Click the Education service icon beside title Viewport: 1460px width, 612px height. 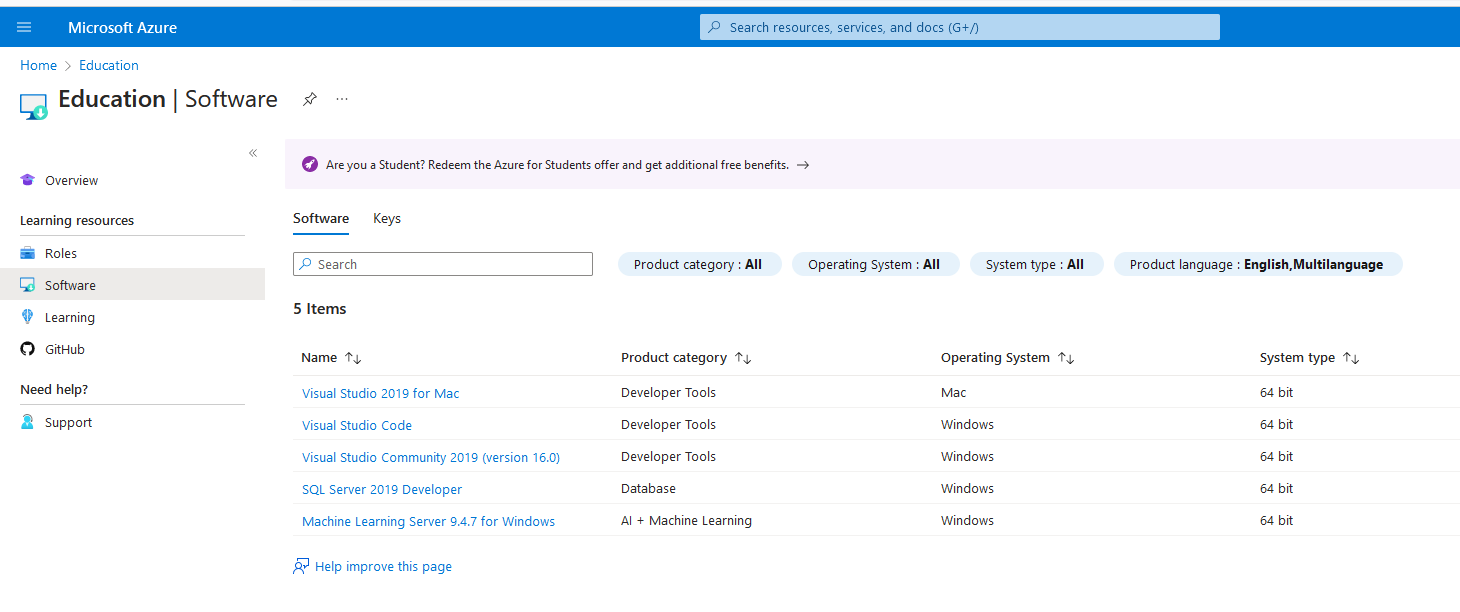33,106
